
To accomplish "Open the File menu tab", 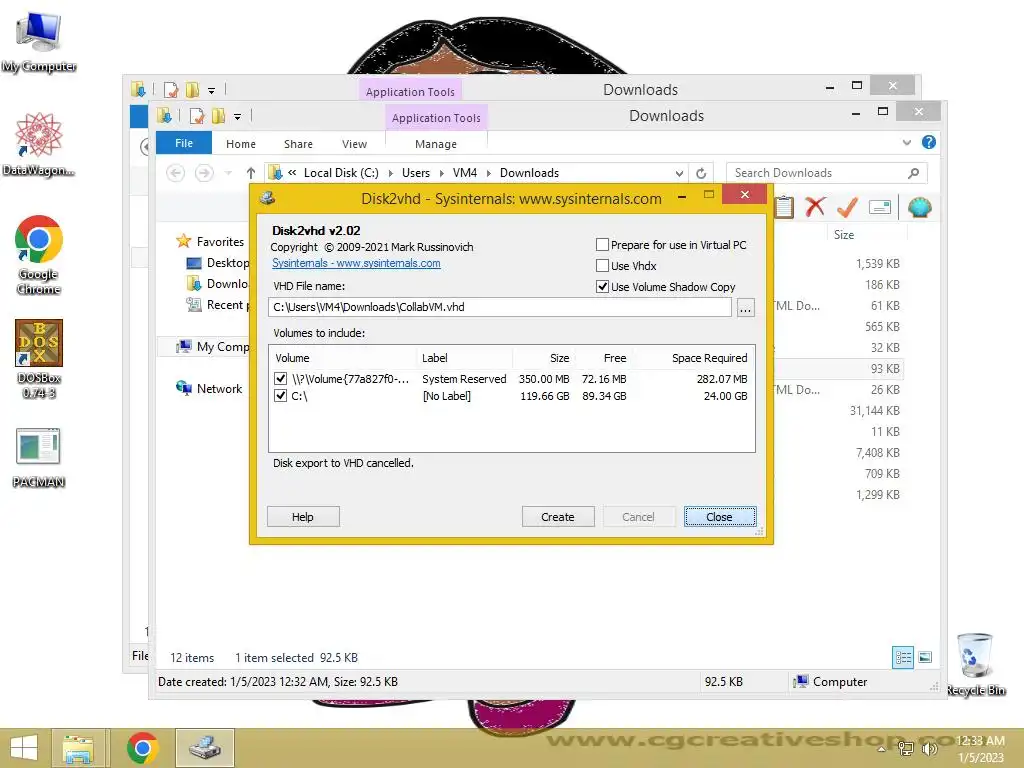I will tap(184, 143).
